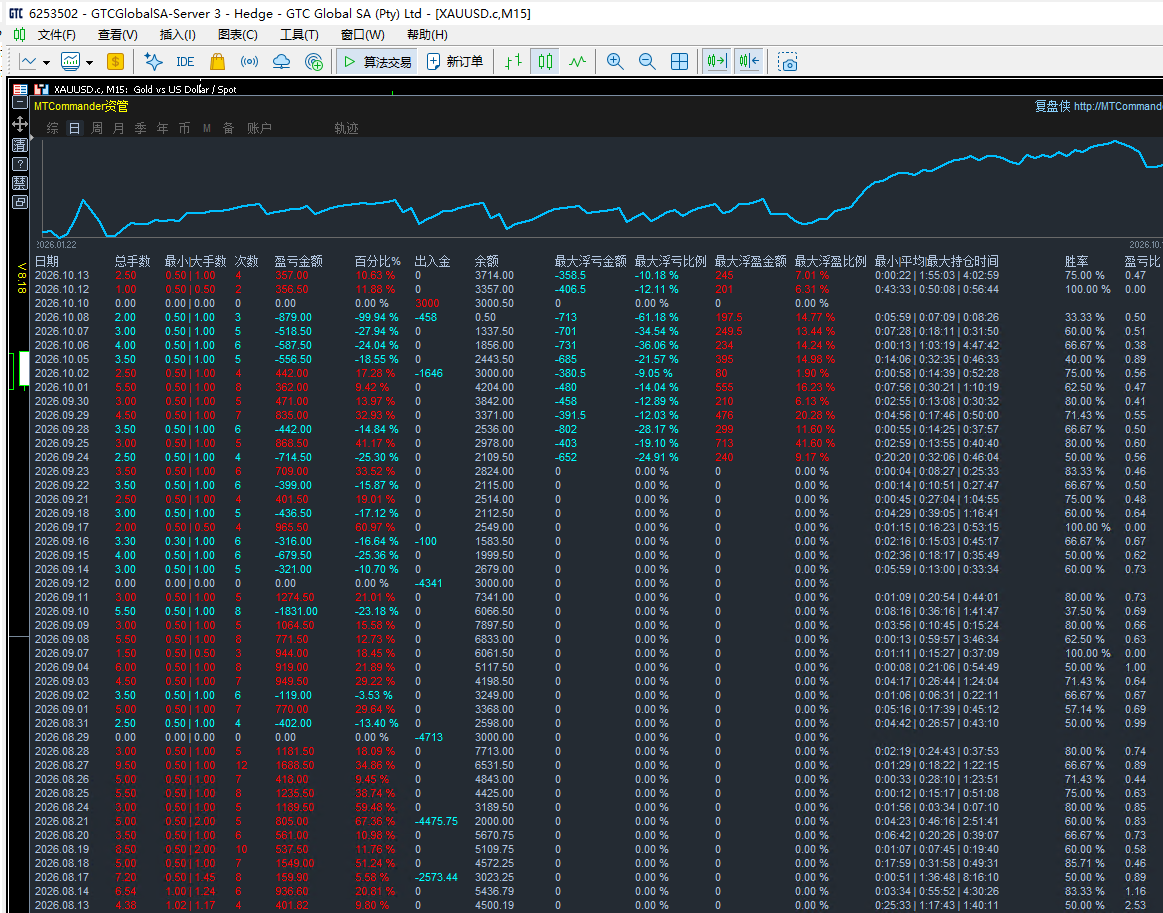Open the question mark help icon
This screenshot has height=913, width=1163.
(20, 164)
